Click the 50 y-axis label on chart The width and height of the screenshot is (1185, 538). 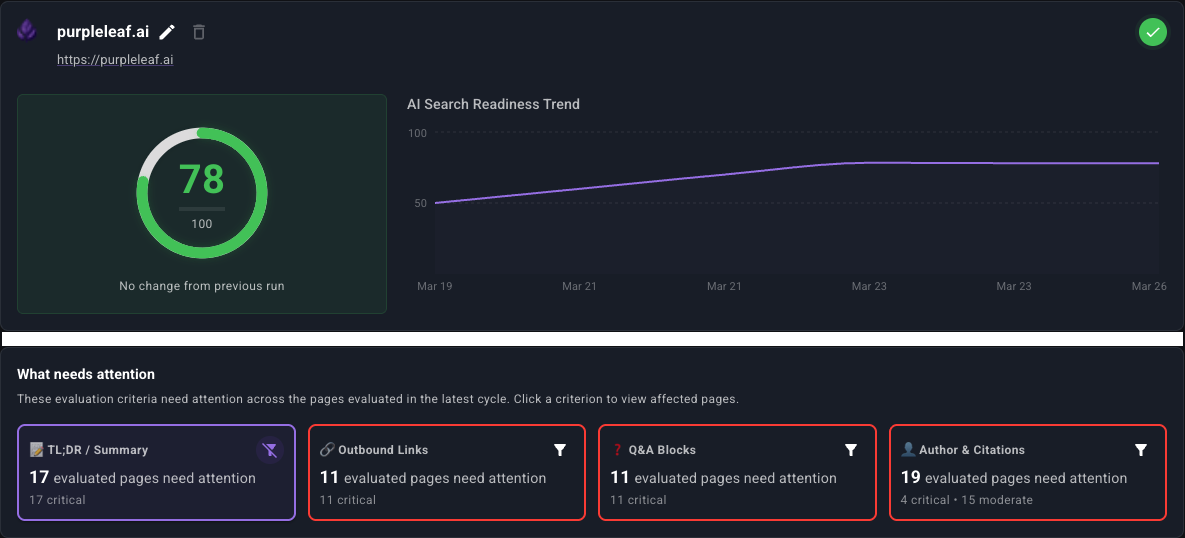[420, 203]
